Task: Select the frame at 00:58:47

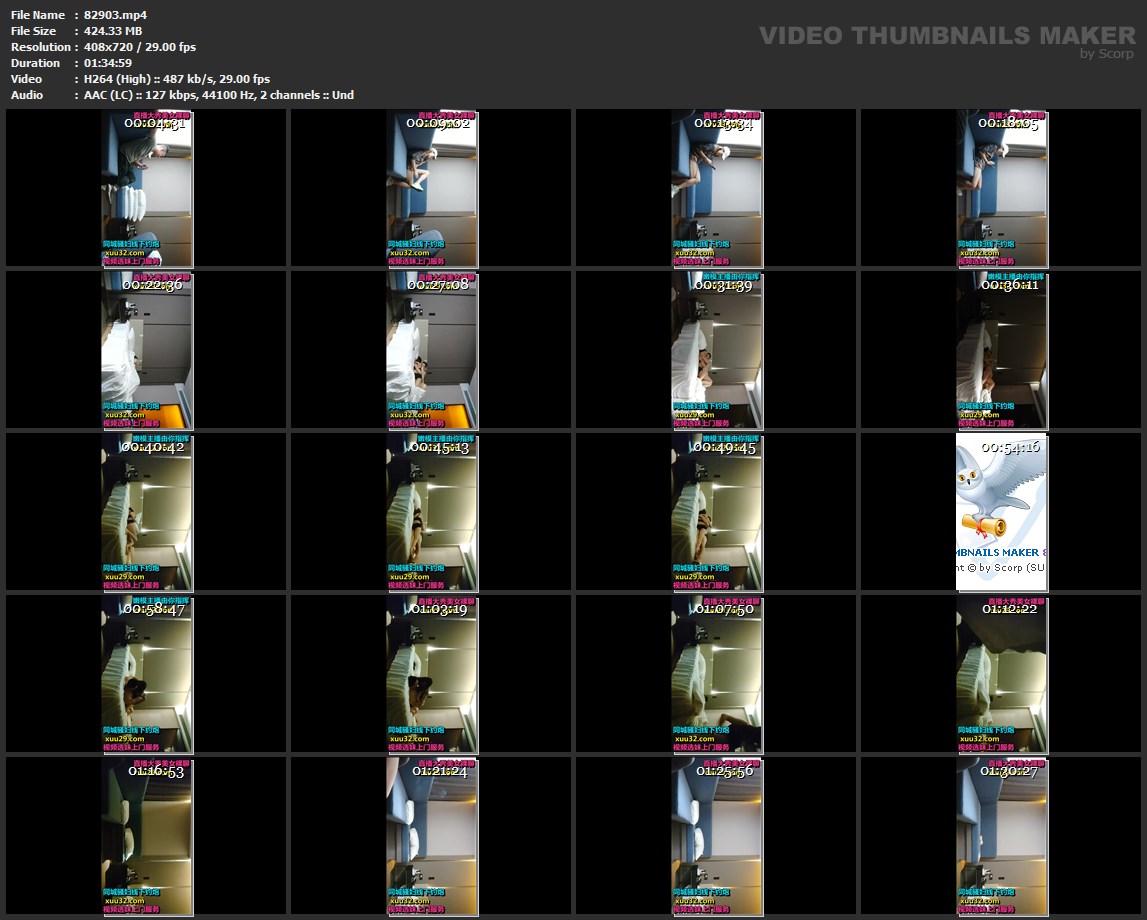Action: (x=147, y=674)
